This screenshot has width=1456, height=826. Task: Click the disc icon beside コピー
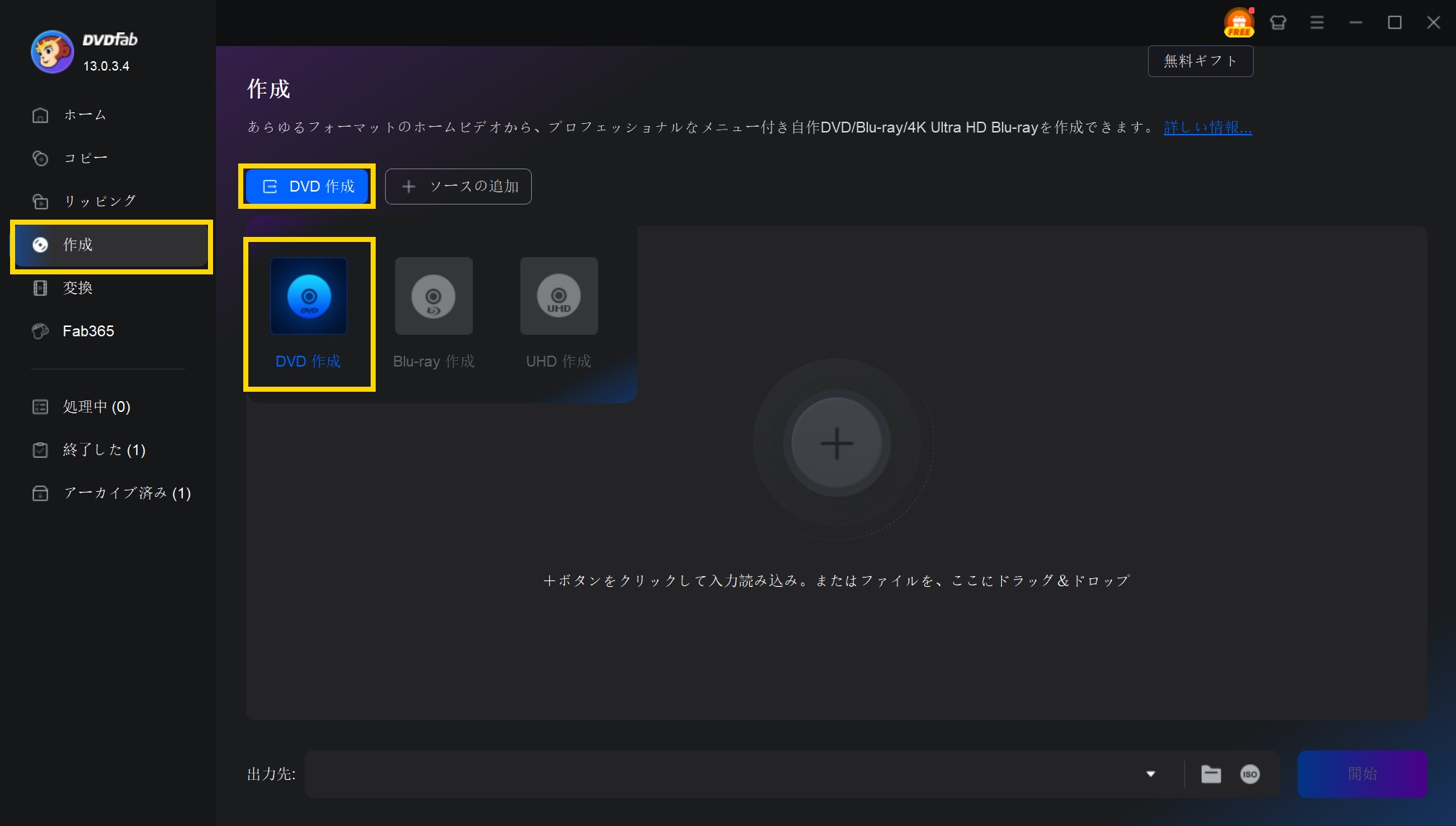coord(40,158)
